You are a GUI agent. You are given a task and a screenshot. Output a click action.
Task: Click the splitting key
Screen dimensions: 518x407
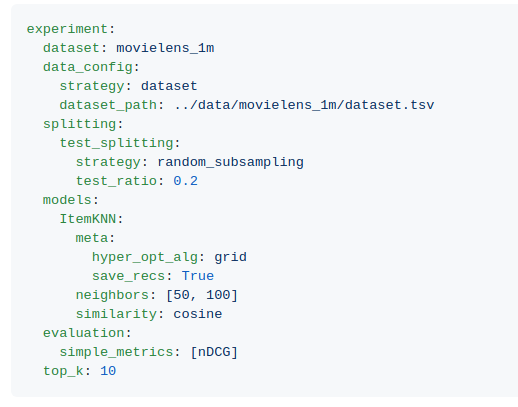tap(80, 124)
